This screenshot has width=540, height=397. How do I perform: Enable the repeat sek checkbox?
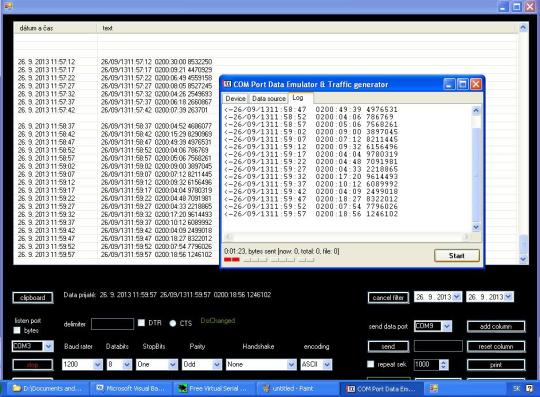coord(371,364)
